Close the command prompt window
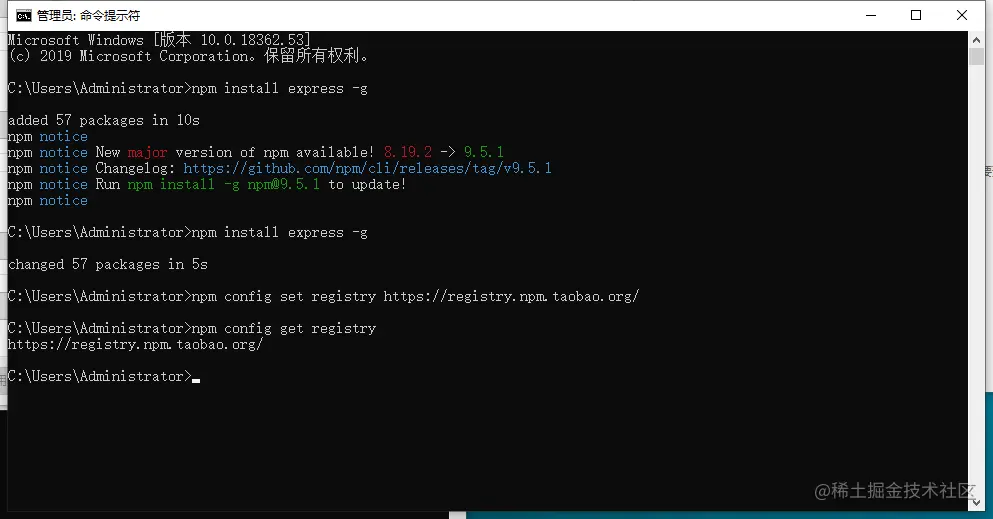 click(x=961, y=15)
